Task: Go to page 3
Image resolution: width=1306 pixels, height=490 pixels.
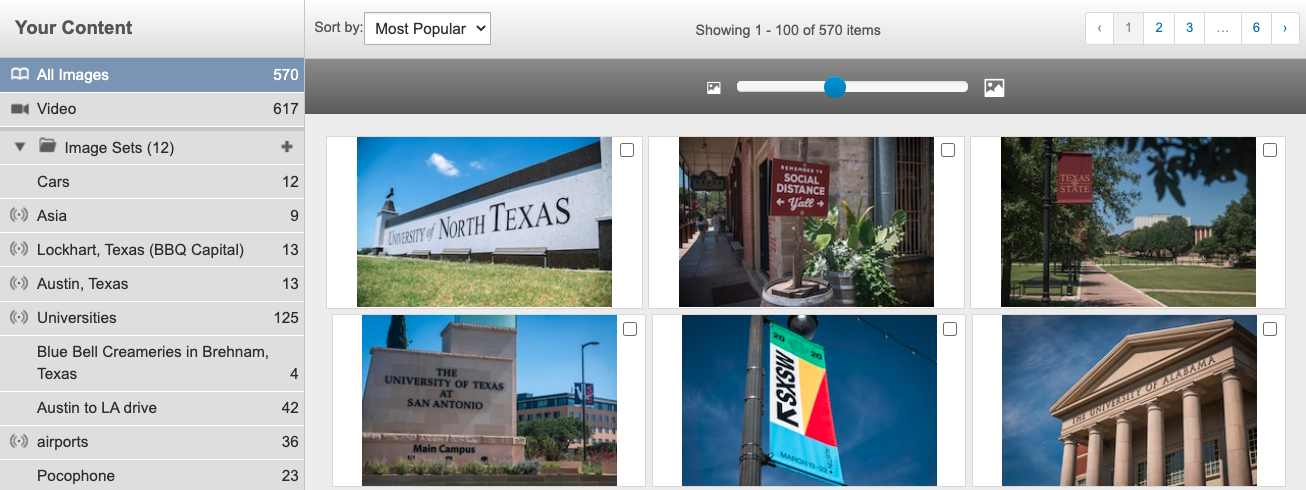Action: click(x=1190, y=28)
